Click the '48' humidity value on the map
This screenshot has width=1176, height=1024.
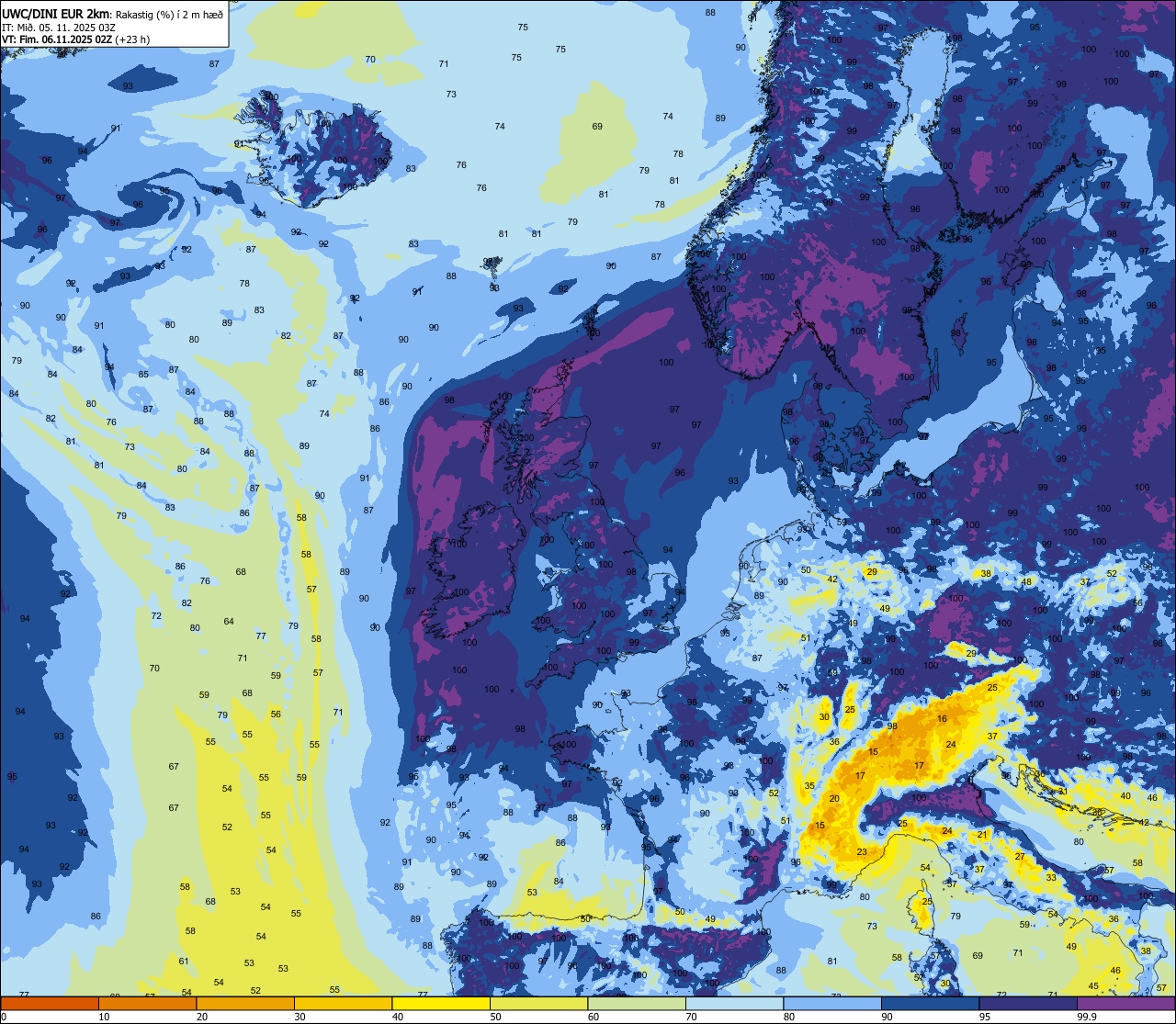[1027, 581]
